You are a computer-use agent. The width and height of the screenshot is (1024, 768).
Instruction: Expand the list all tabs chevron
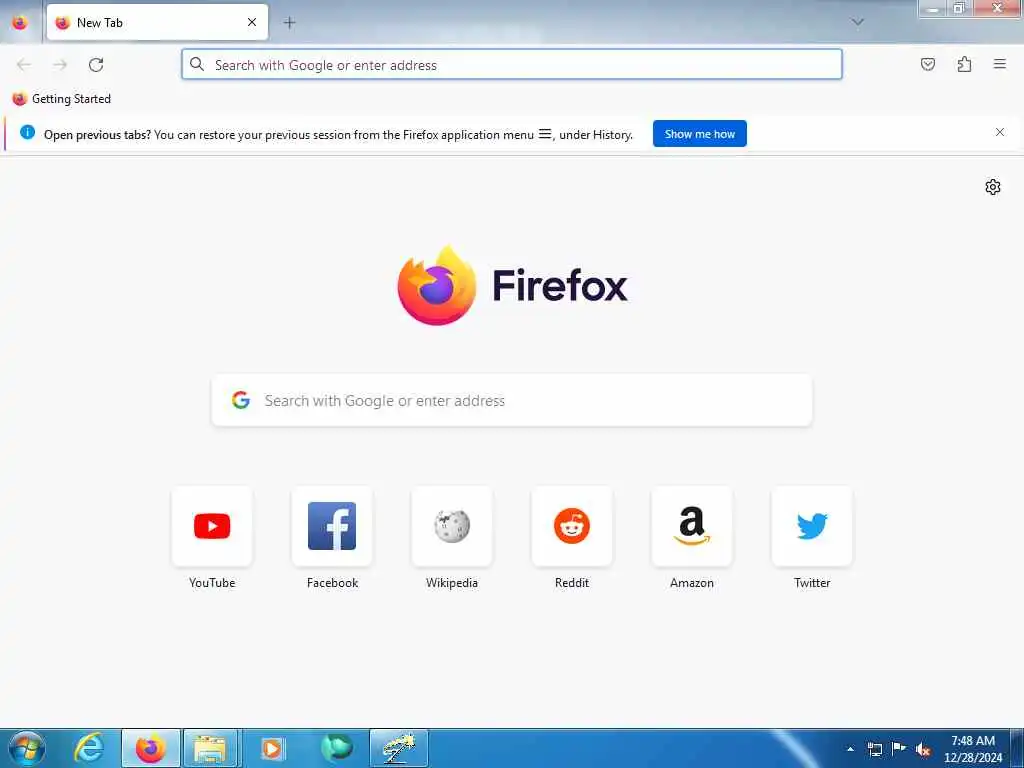point(857,22)
